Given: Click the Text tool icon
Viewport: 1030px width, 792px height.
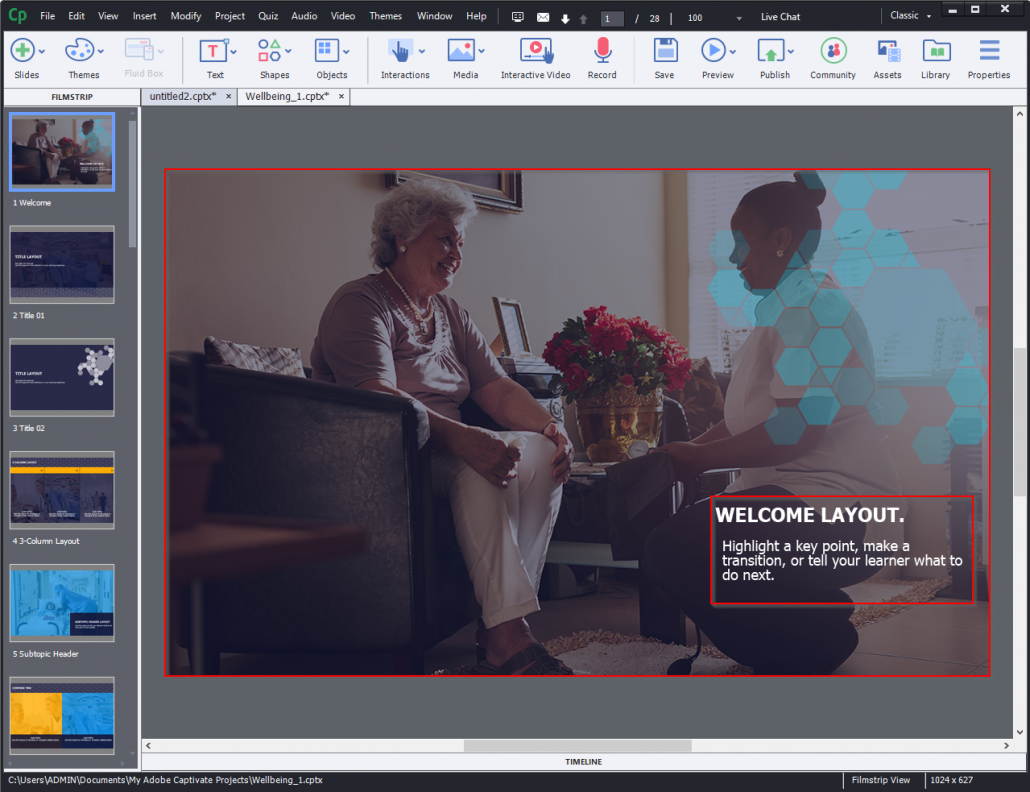Looking at the screenshot, I should (x=213, y=52).
